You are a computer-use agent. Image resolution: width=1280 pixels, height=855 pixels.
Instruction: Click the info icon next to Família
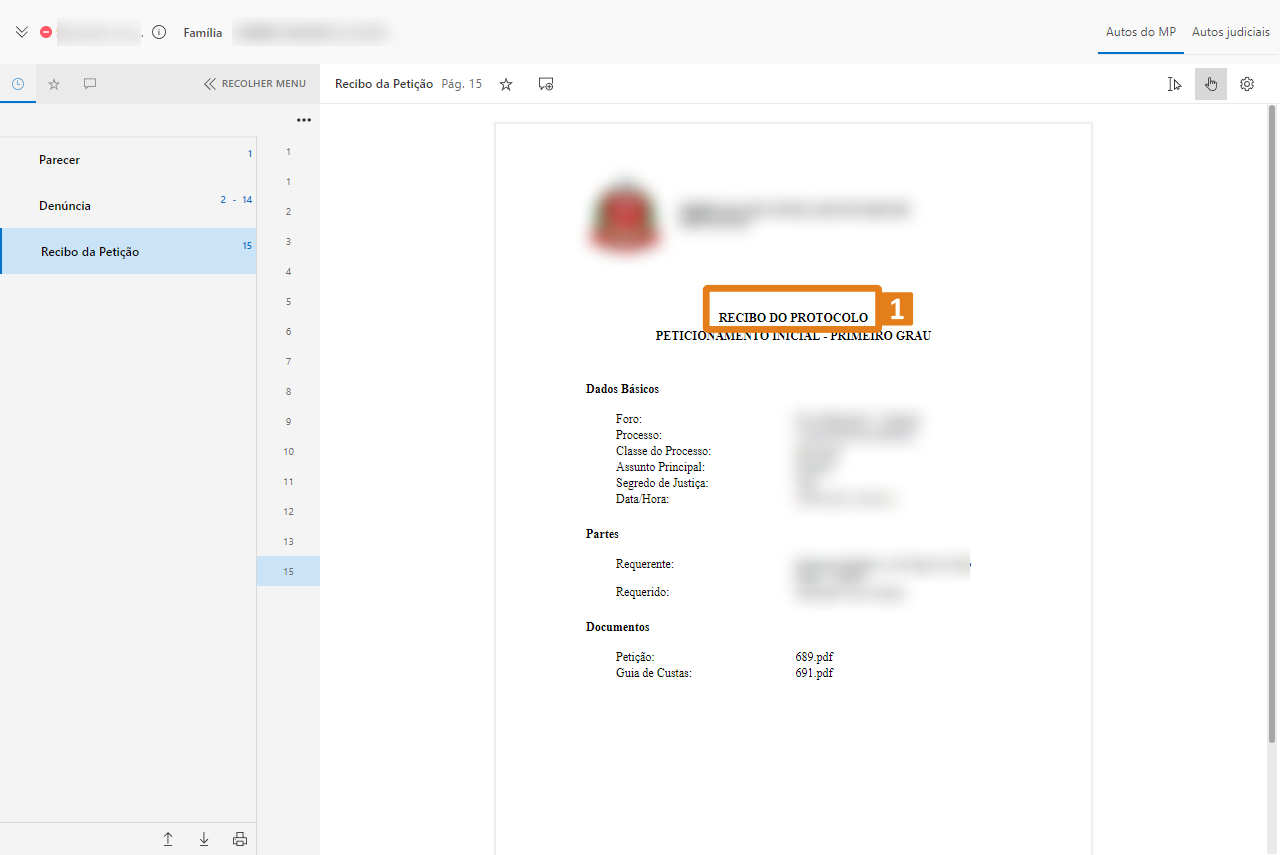(x=159, y=32)
